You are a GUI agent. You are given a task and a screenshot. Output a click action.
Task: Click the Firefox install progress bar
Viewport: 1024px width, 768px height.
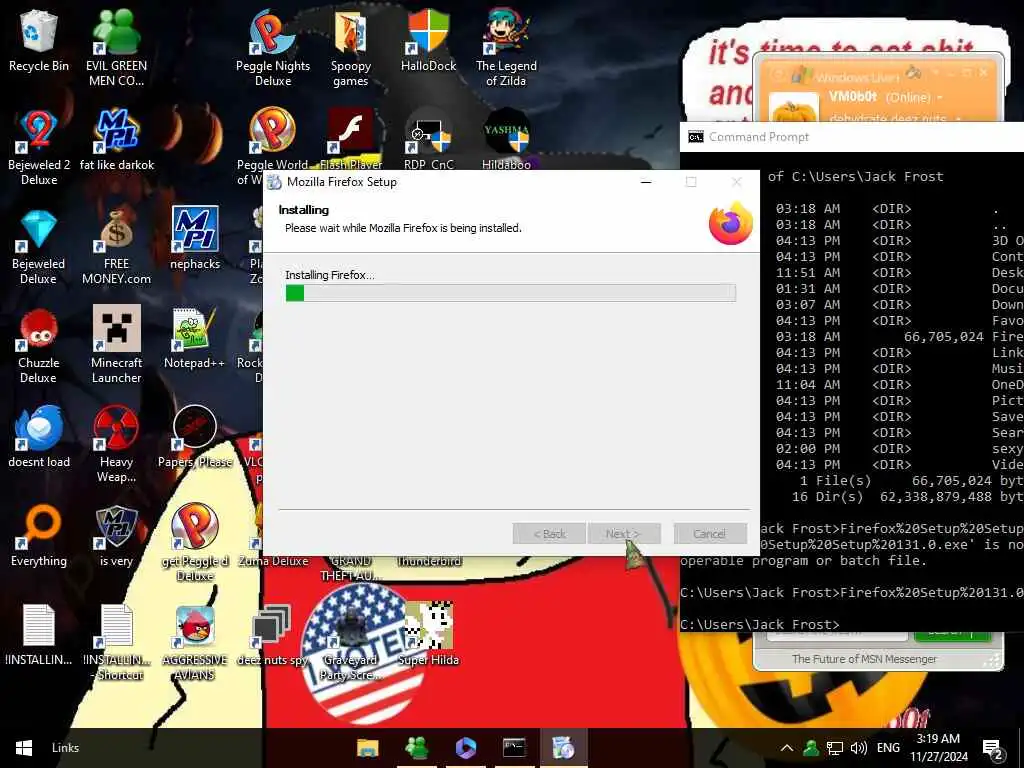click(511, 293)
